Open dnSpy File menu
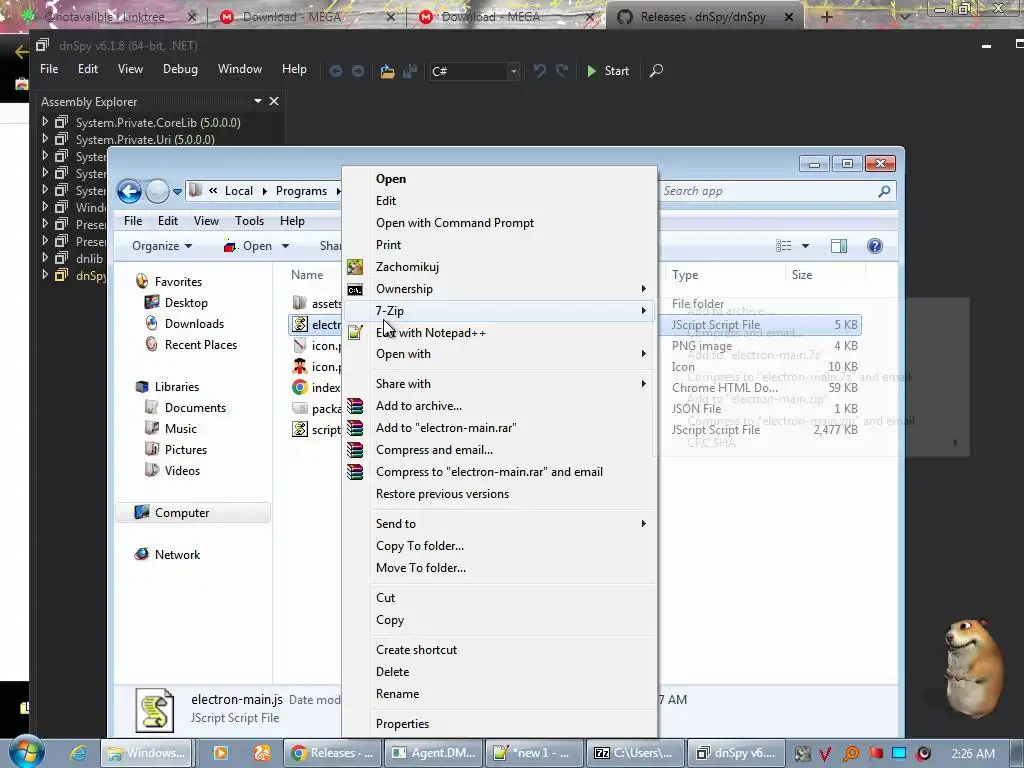This screenshot has width=1024, height=768. [x=49, y=69]
